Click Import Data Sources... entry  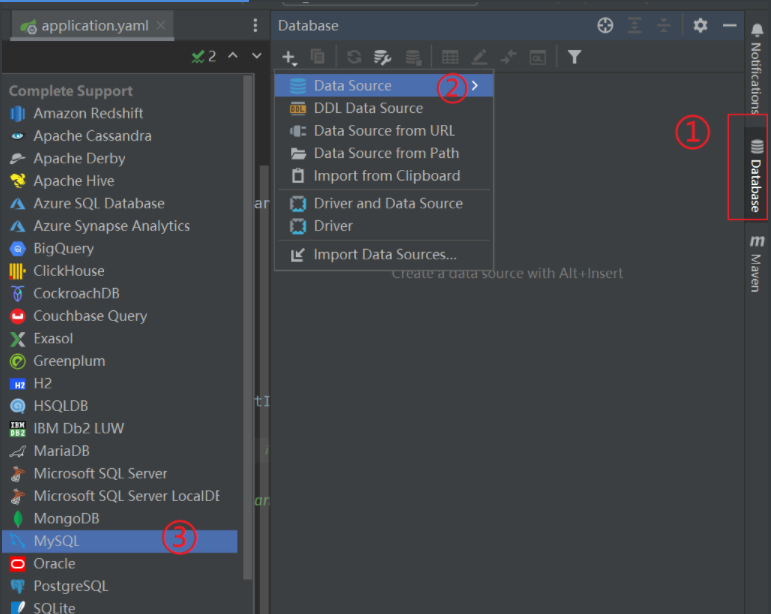pyautogui.click(x=384, y=254)
